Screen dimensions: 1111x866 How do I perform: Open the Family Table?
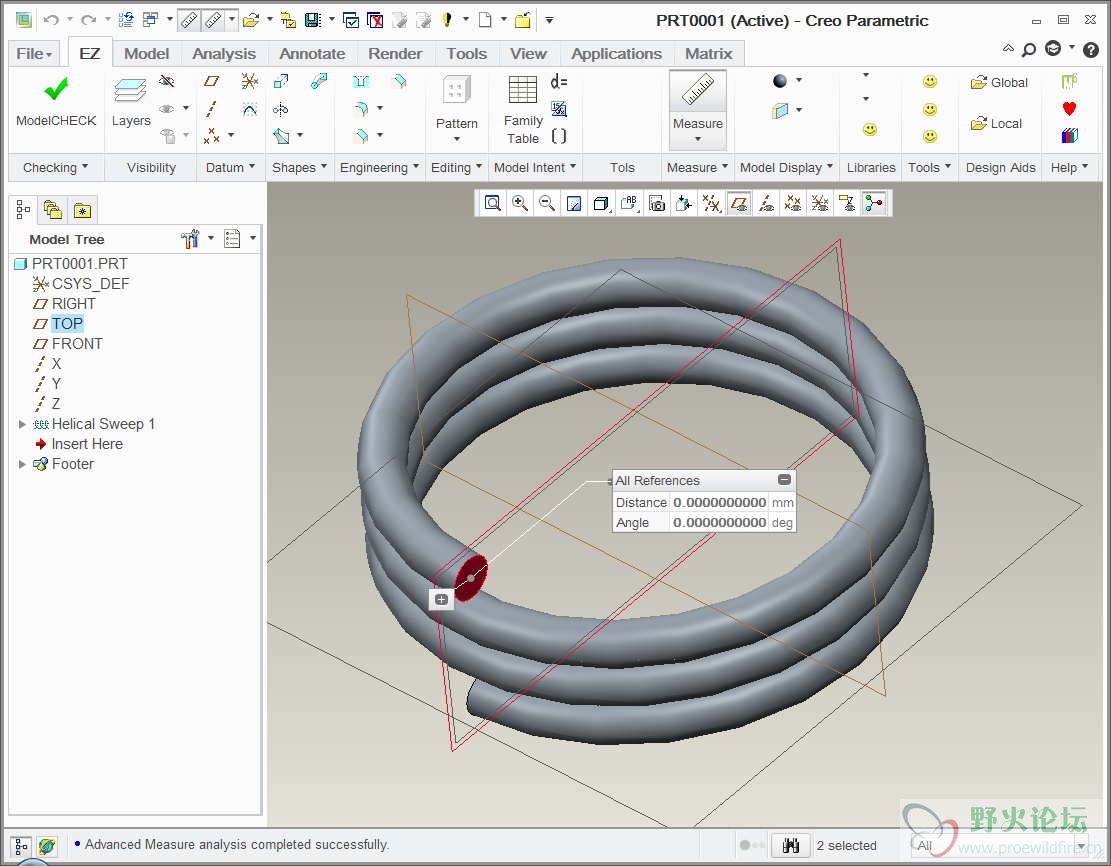coord(523,109)
